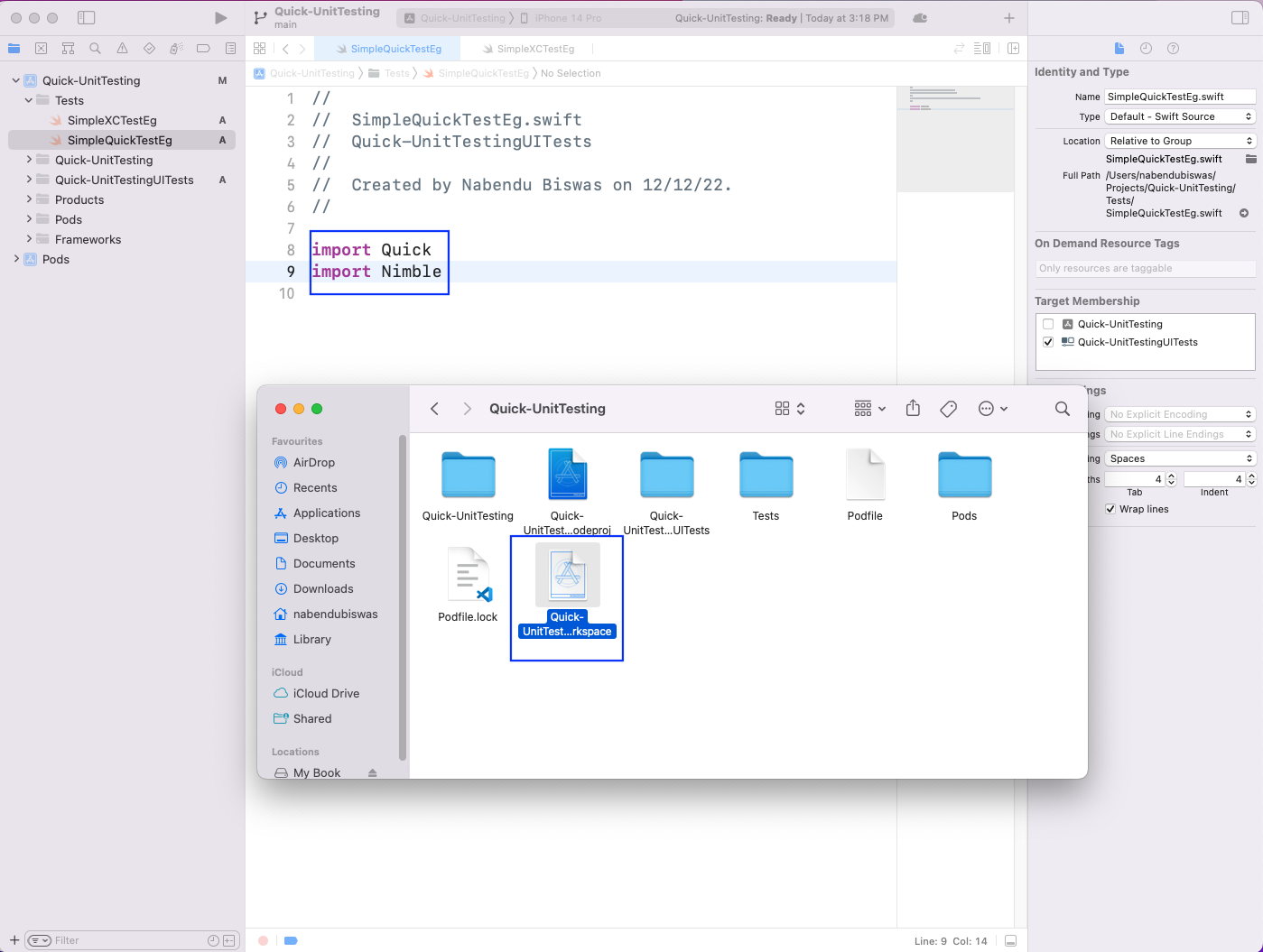Open Applications in Finder sidebar
1263x952 pixels.
coord(327,513)
